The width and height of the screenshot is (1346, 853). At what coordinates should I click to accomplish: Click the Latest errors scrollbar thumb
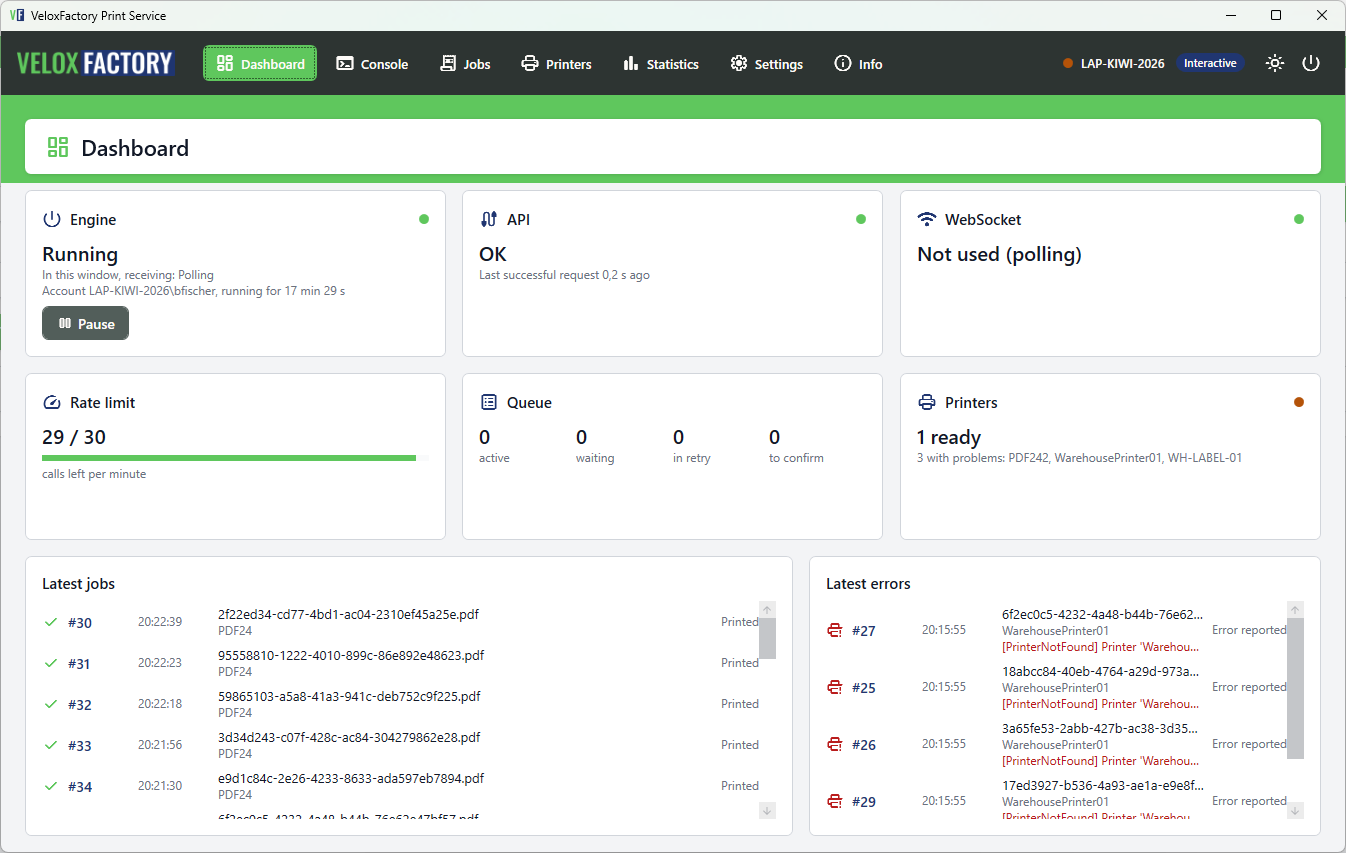[x=1295, y=688]
